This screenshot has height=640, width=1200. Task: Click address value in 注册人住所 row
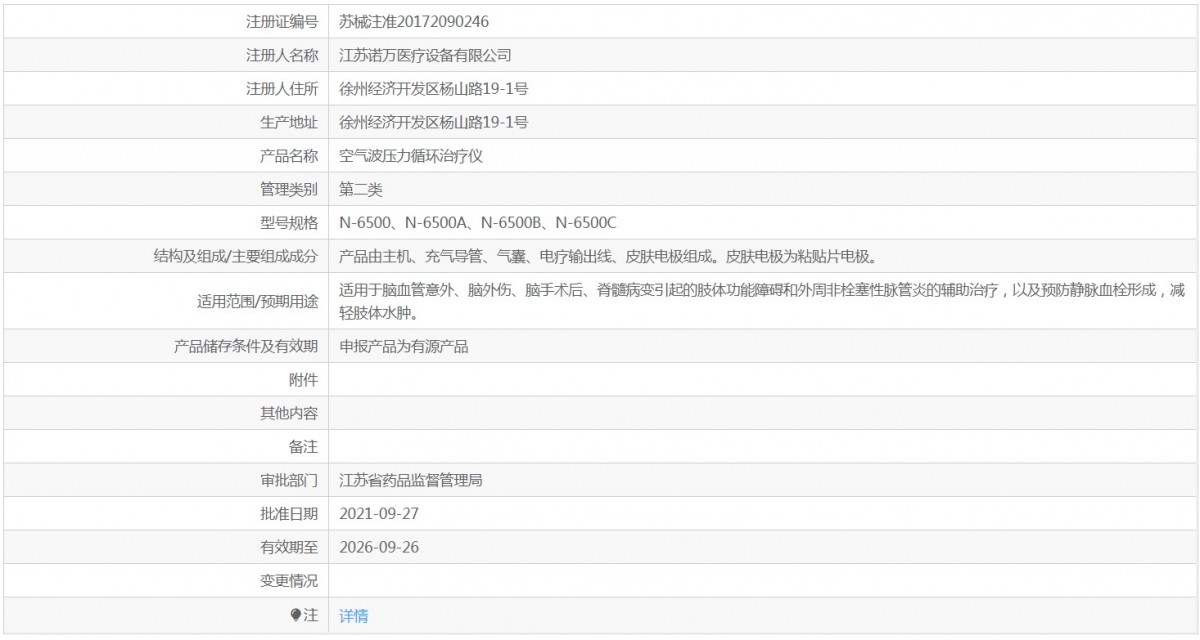tap(434, 89)
